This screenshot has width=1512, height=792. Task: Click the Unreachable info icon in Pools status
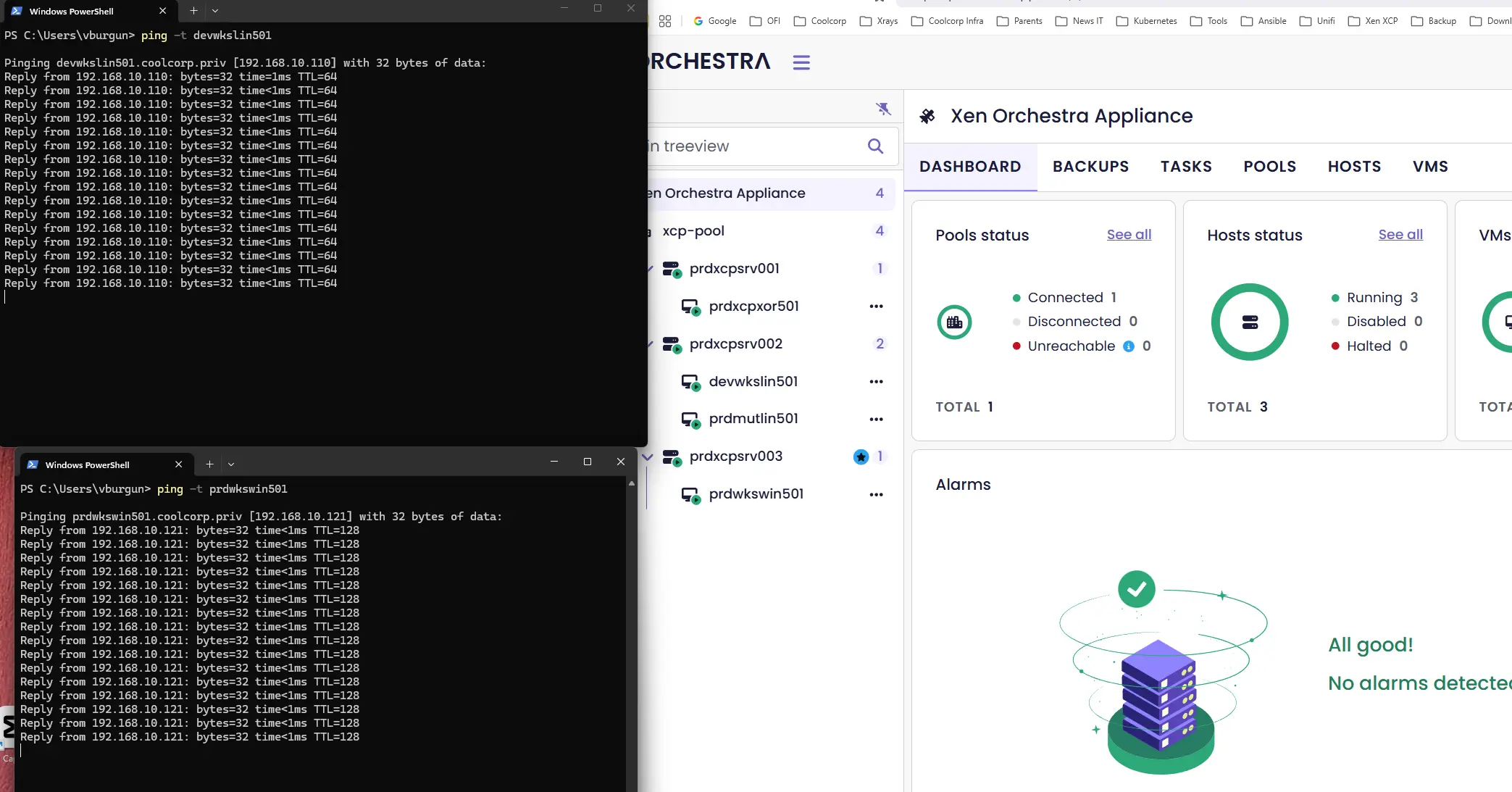tap(1128, 346)
